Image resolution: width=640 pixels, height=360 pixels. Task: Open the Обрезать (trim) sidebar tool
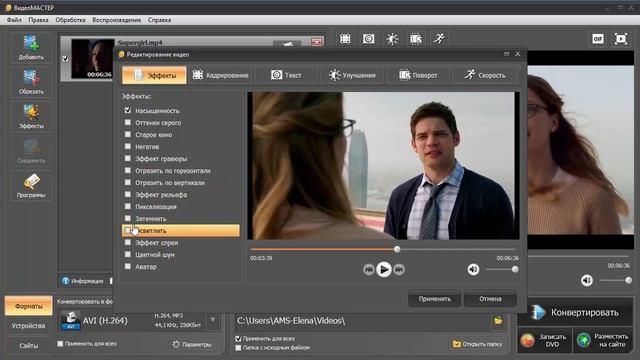pyautogui.click(x=31, y=82)
